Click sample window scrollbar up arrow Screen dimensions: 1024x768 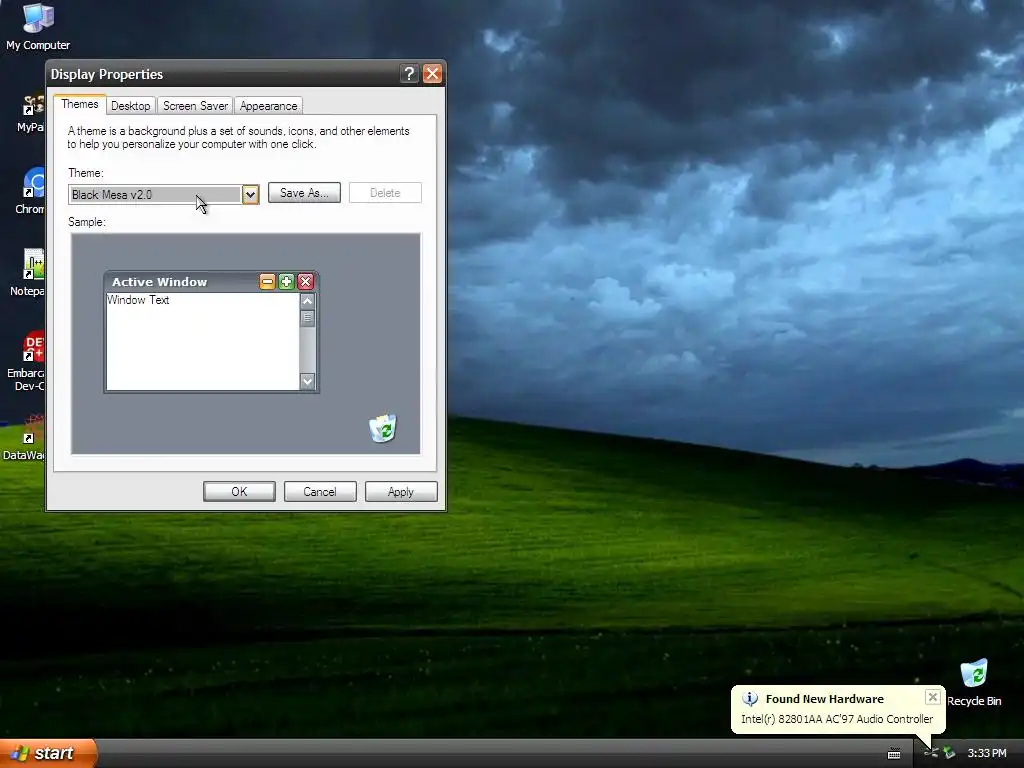coord(308,301)
